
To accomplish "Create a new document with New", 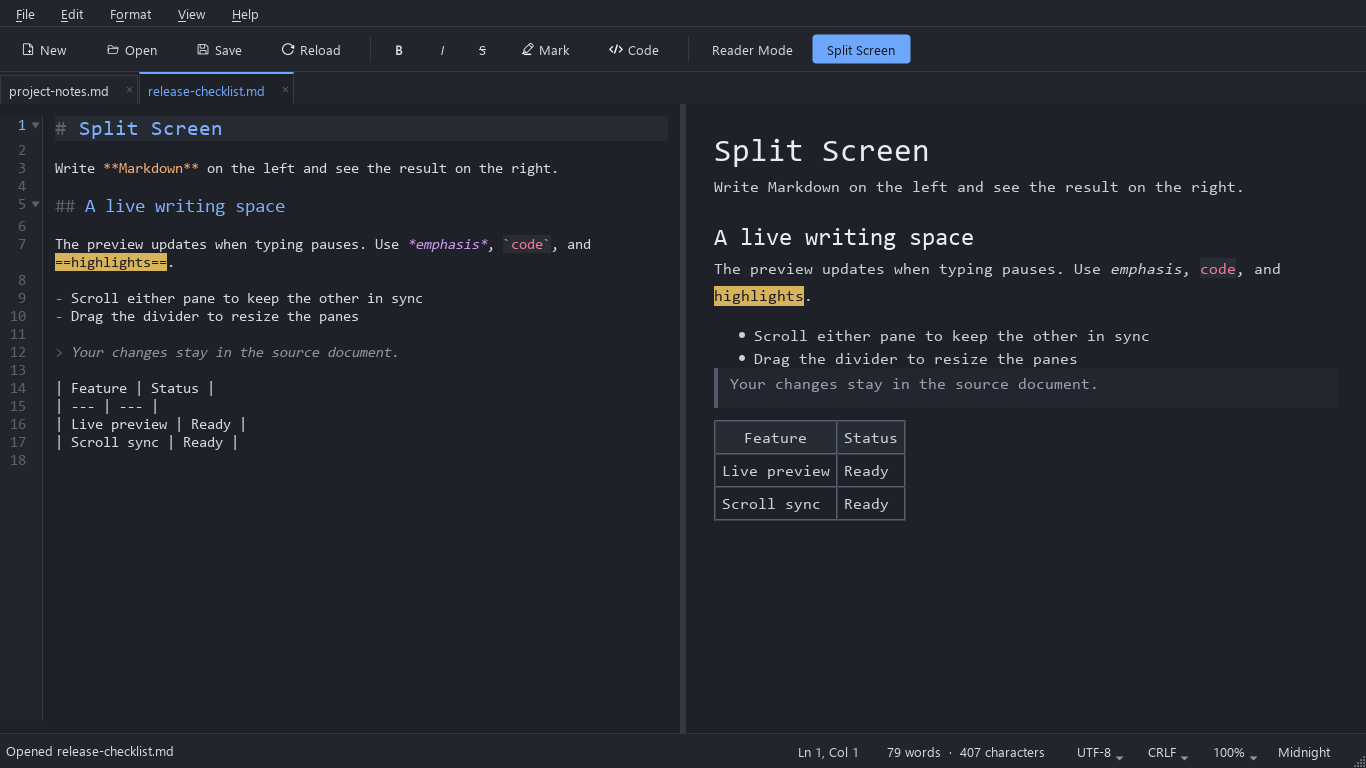I will coord(44,50).
